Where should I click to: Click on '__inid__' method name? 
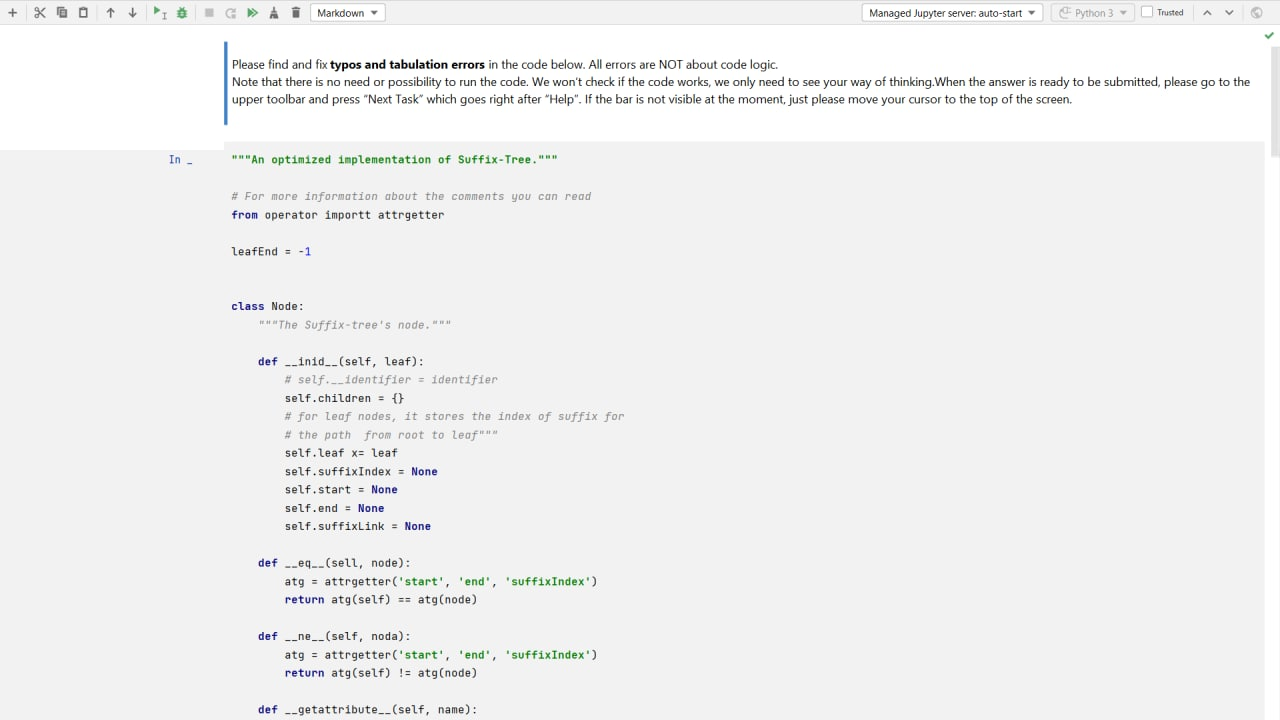(311, 362)
